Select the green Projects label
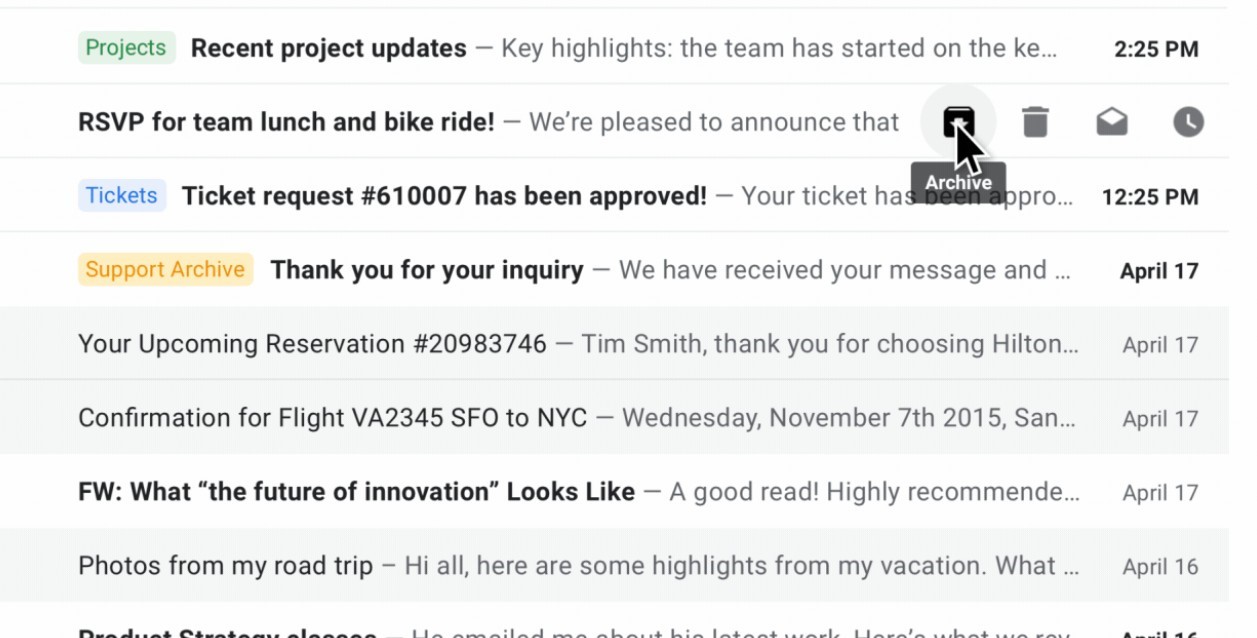The width and height of the screenshot is (1257, 638). (126, 48)
